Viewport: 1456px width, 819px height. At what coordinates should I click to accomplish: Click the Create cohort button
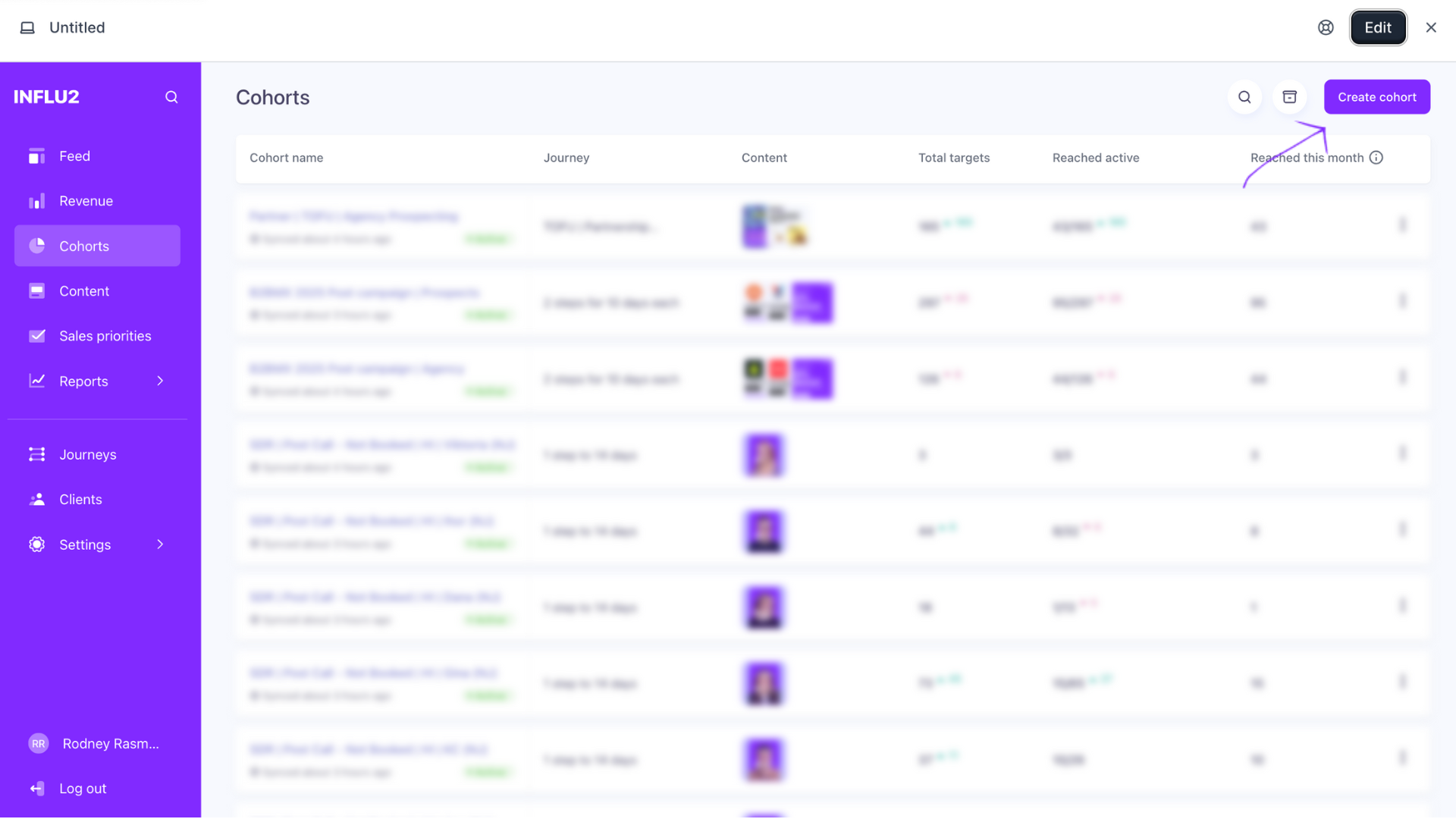1376,96
